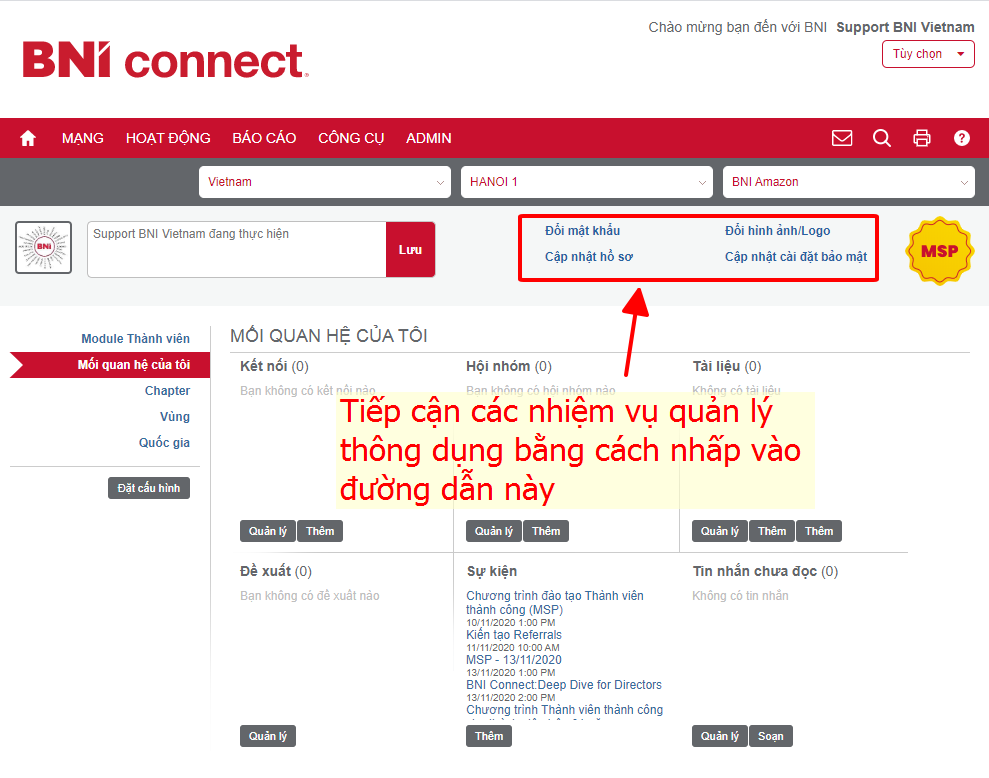
Task: Open event Chương trình đào tạo Thành viên
Action: click(x=555, y=603)
